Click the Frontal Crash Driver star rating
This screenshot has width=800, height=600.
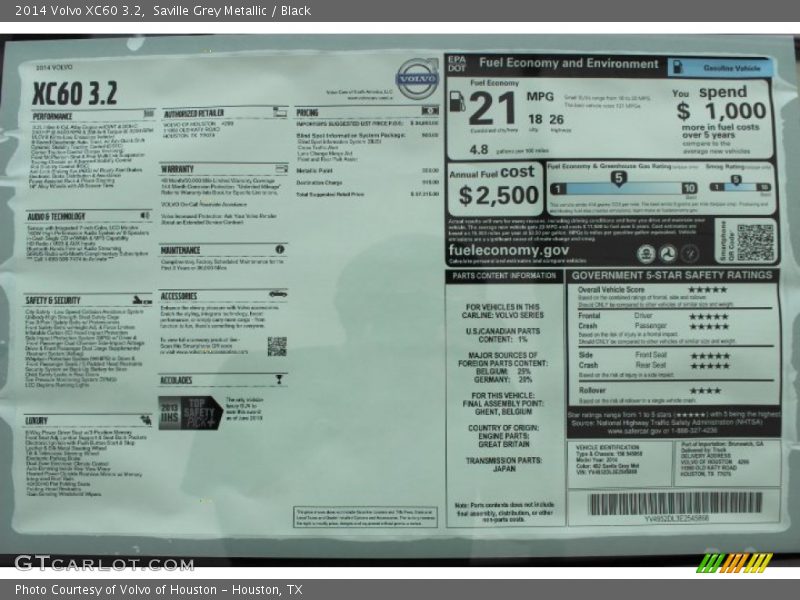click(x=709, y=316)
